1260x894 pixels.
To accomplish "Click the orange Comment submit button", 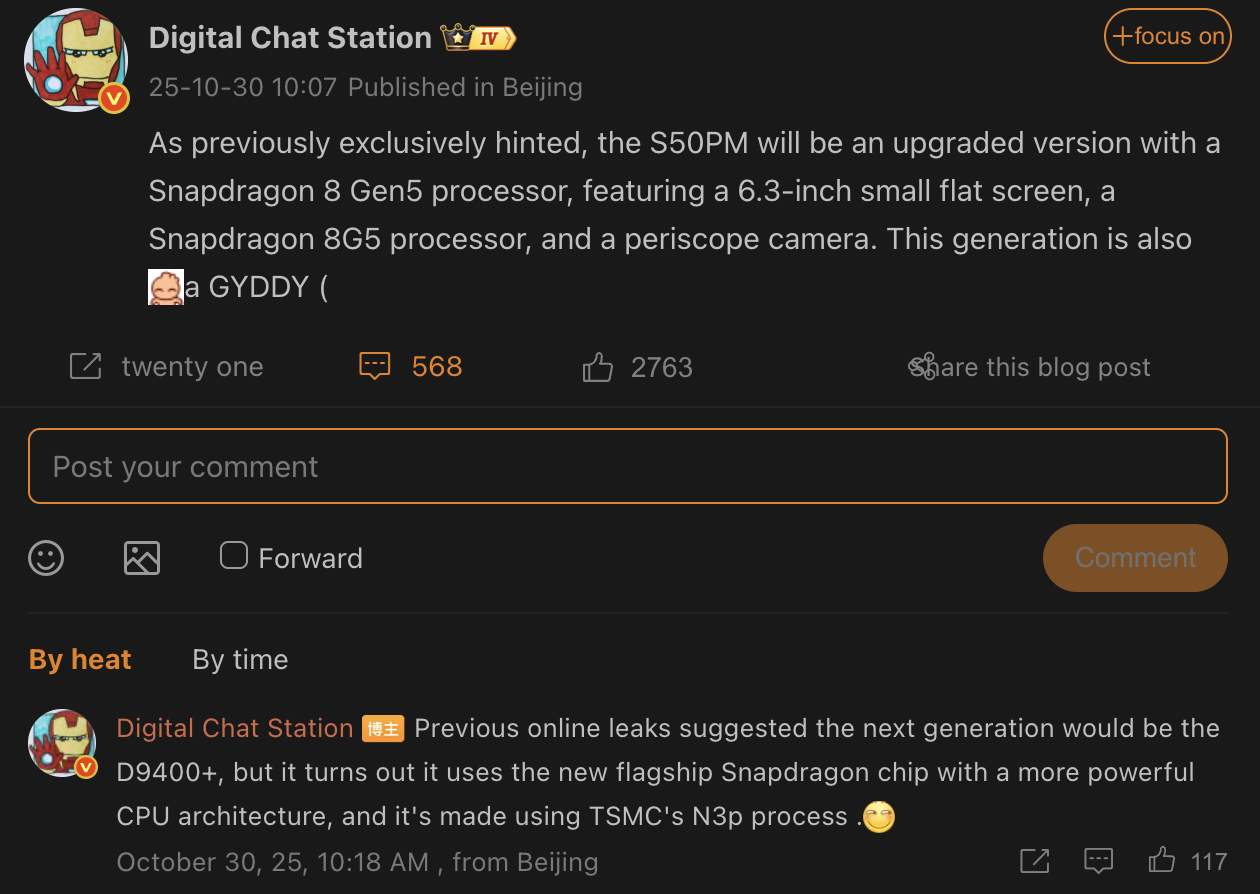I will coord(1135,558).
